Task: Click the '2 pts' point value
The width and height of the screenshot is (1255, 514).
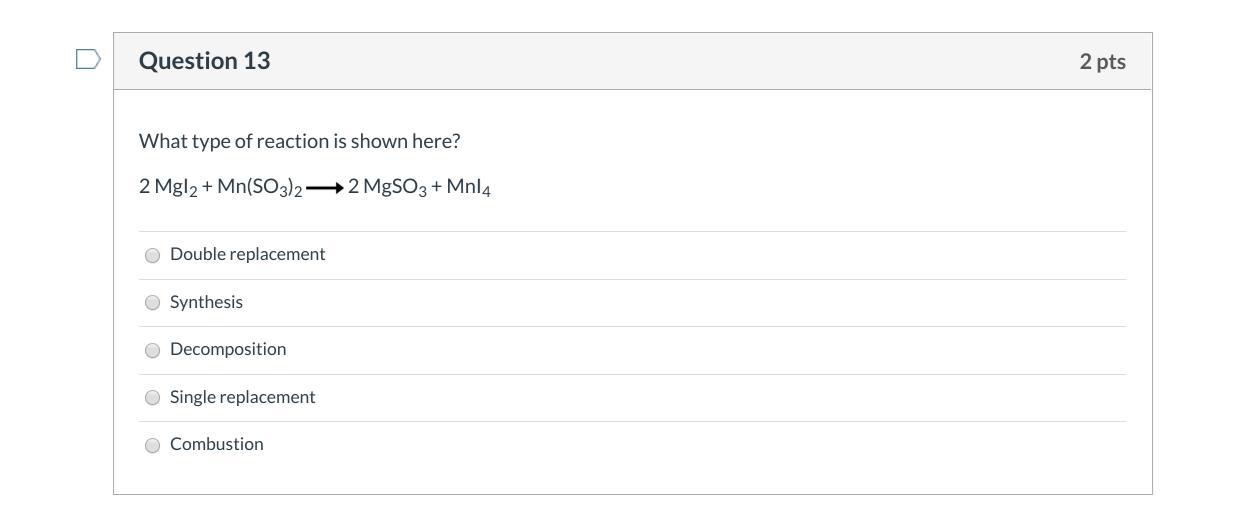Action: tap(1102, 61)
